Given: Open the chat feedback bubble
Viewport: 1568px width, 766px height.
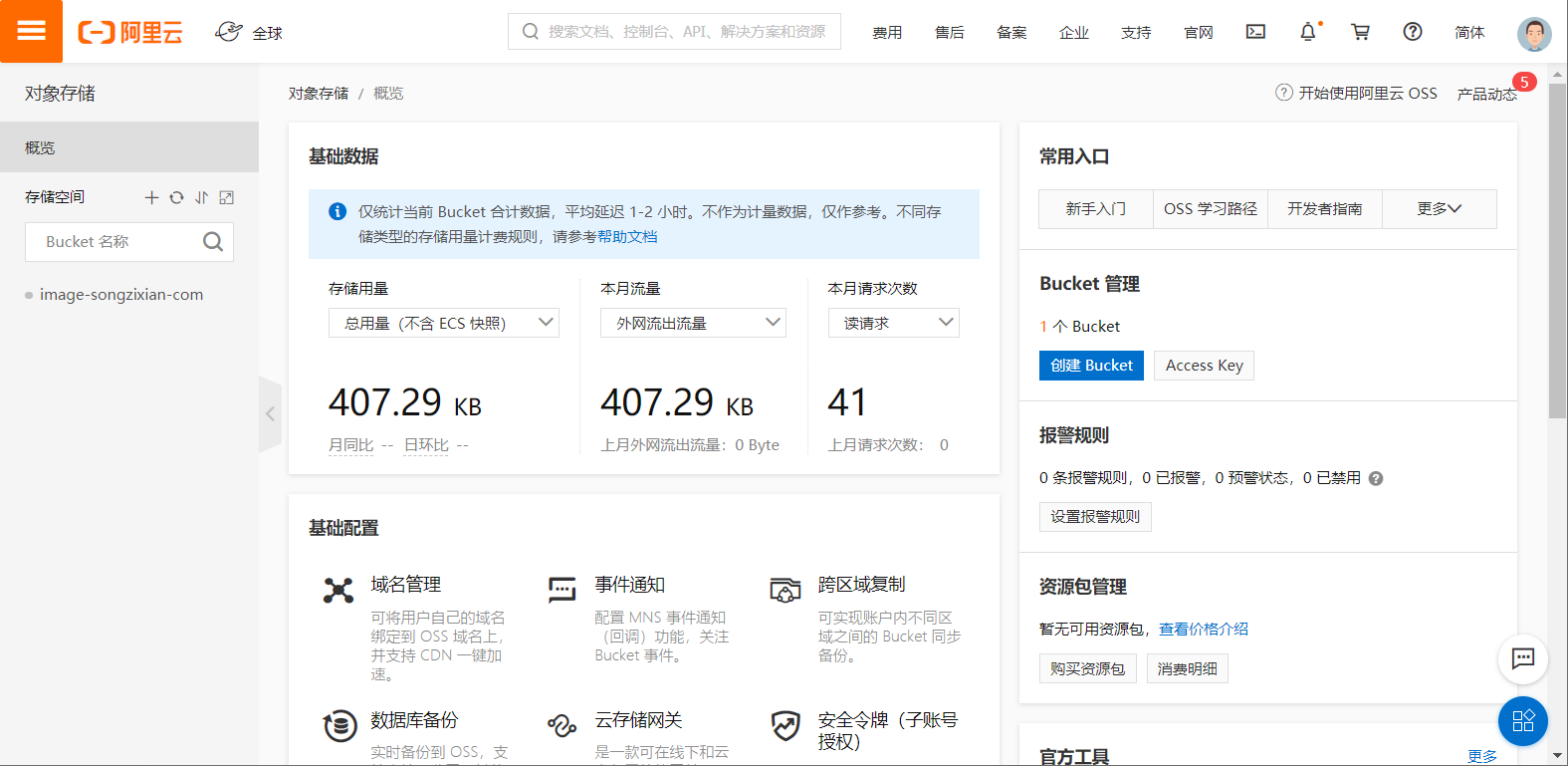Looking at the screenshot, I should [1523, 658].
